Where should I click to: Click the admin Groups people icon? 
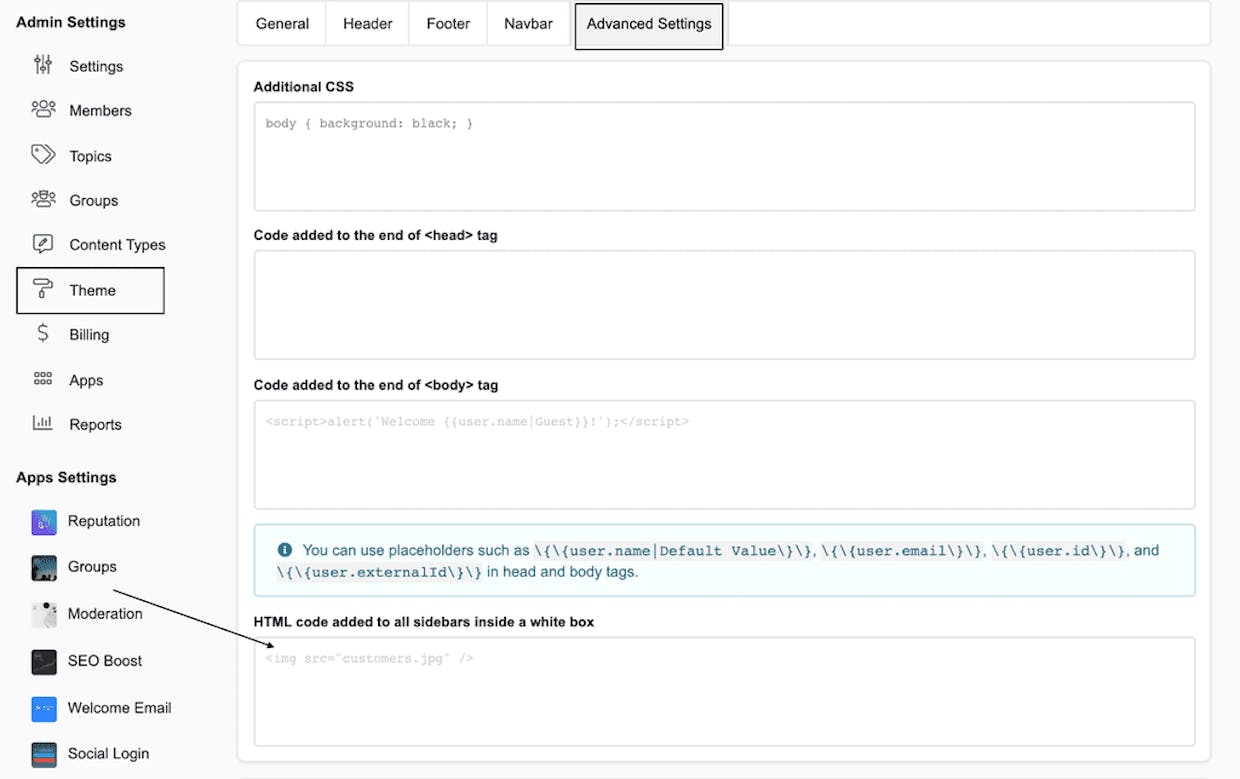tap(43, 199)
